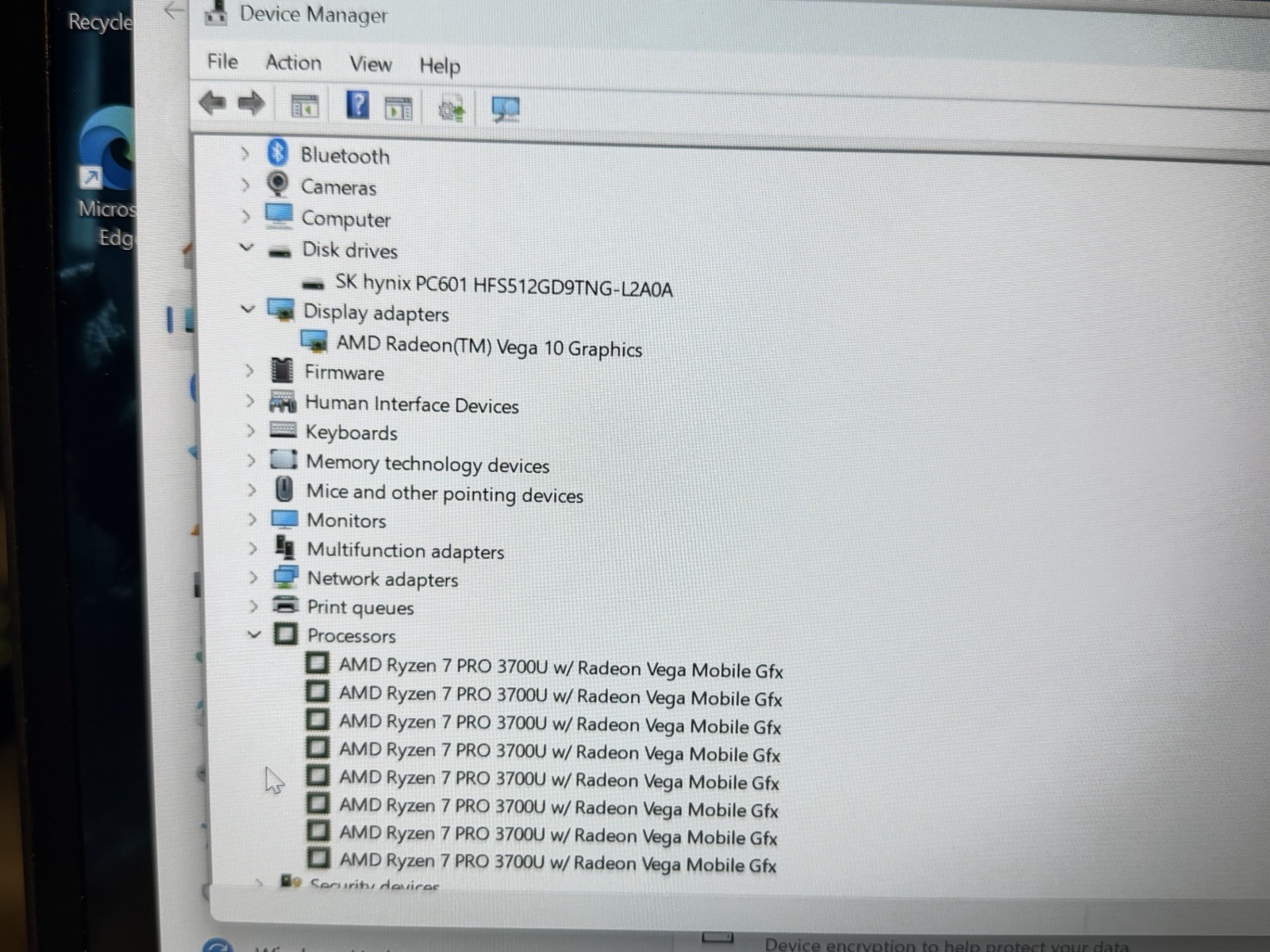Select SK hynix PC601 HFS512GD9TNG-L2A0A entry
Image resolution: width=1270 pixels, height=952 pixels.
pos(504,285)
